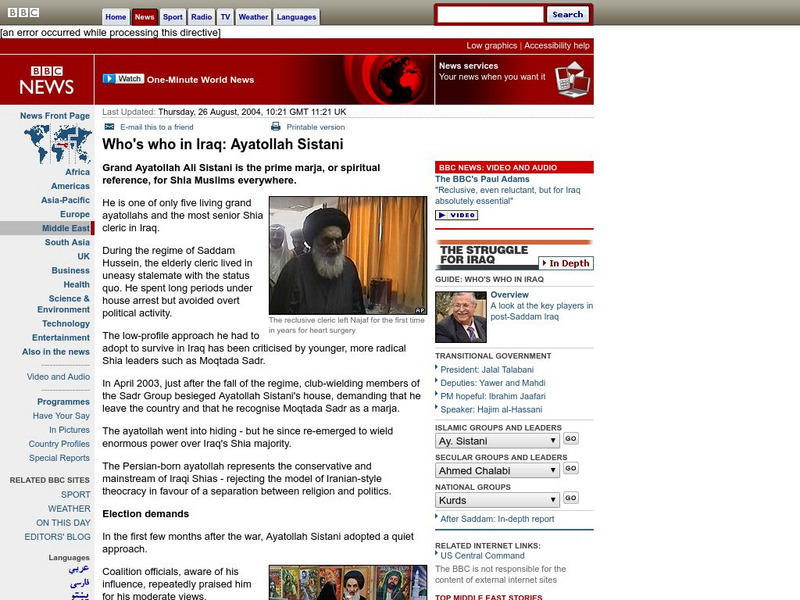Image resolution: width=800 pixels, height=600 pixels.
Task: Click GO button next to Ay. Sistani
Action: coord(571,438)
